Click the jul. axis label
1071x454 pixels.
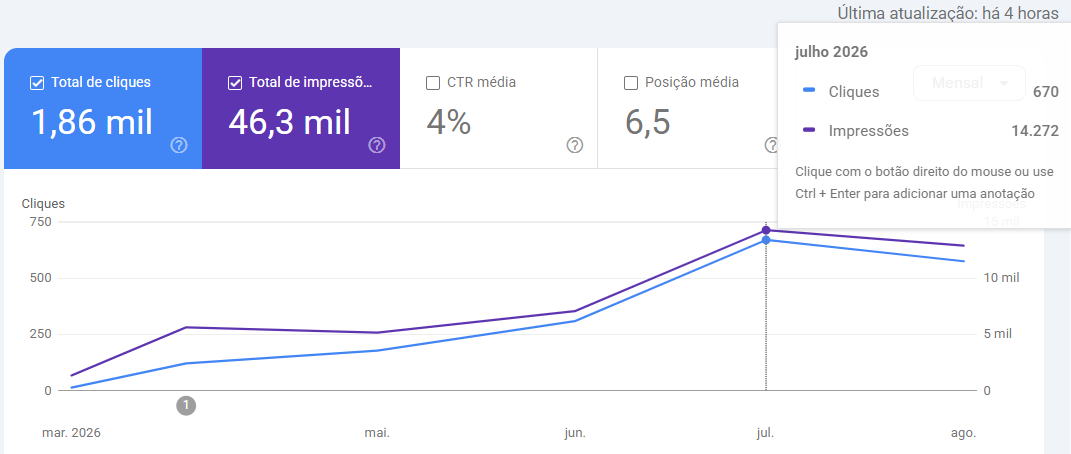pyautogui.click(x=766, y=433)
